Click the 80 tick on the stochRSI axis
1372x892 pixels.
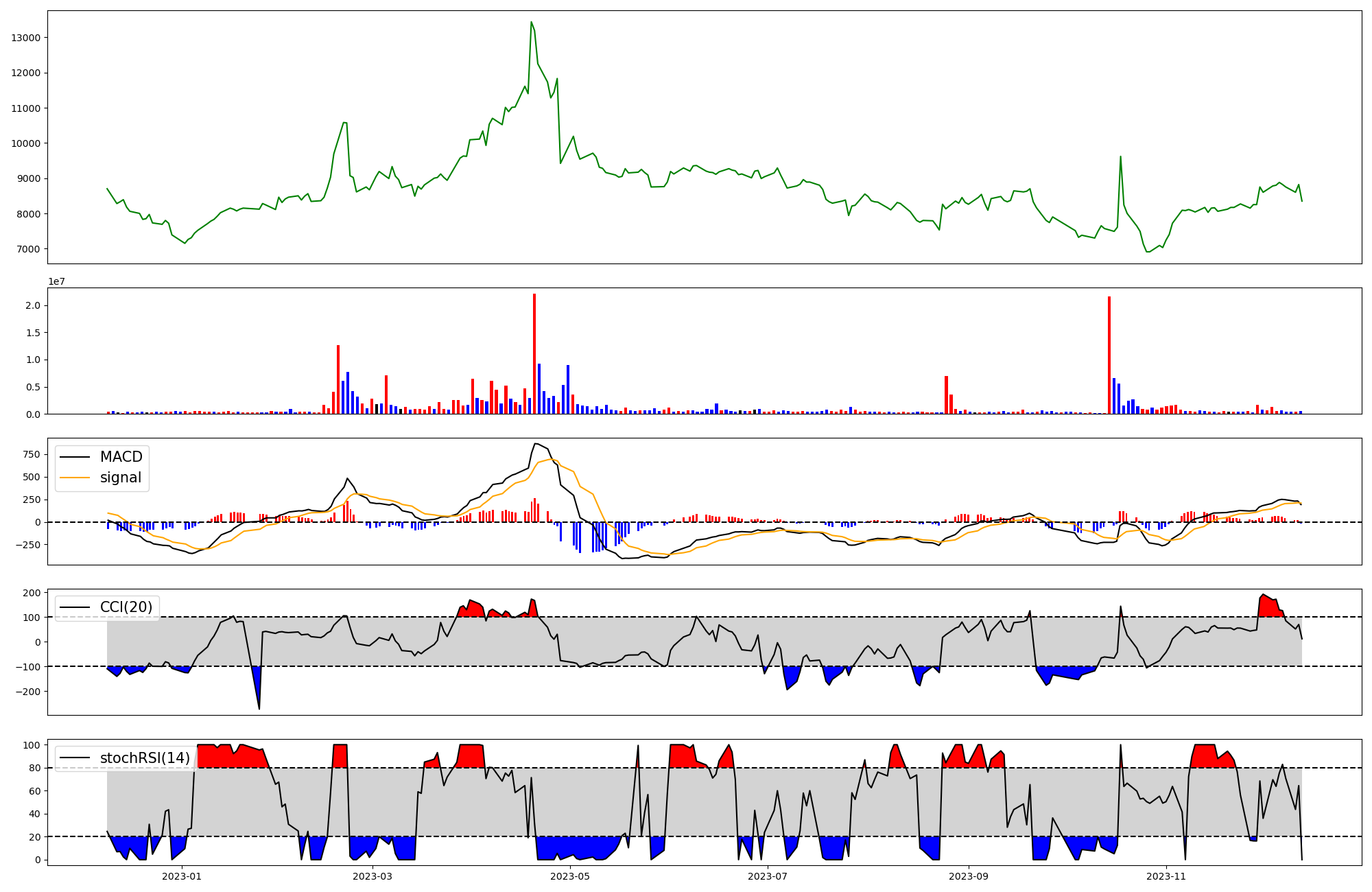(34, 768)
